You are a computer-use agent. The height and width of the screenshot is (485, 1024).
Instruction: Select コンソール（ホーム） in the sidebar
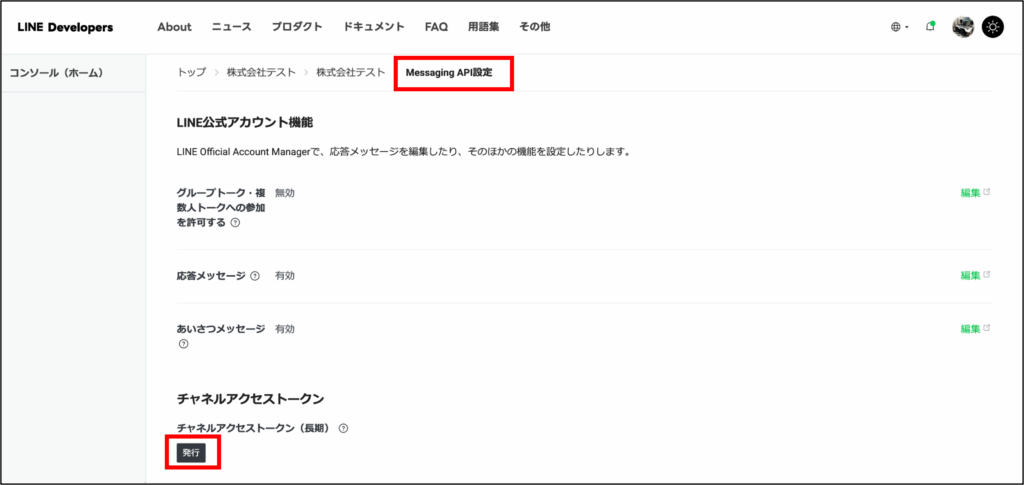57,72
